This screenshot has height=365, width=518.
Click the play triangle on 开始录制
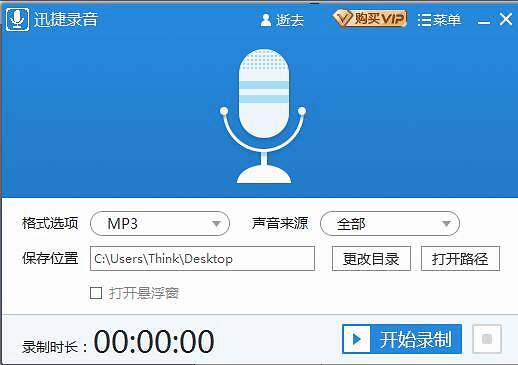pyautogui.click(x=357, y=339)
